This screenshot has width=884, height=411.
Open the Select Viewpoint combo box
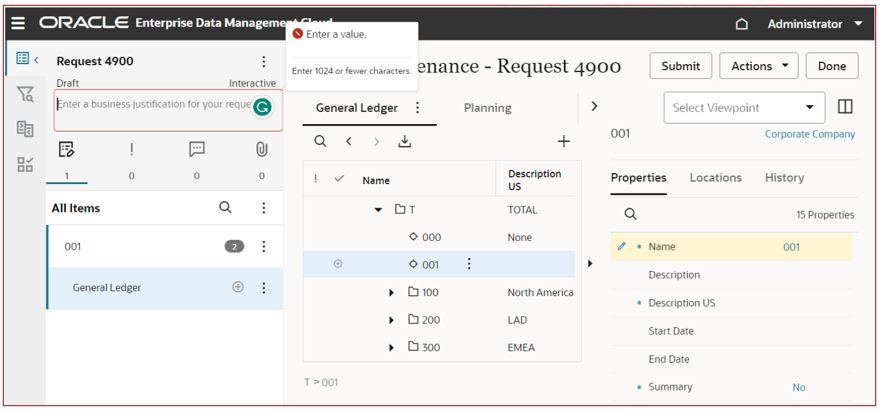click(x=744, y=108)
